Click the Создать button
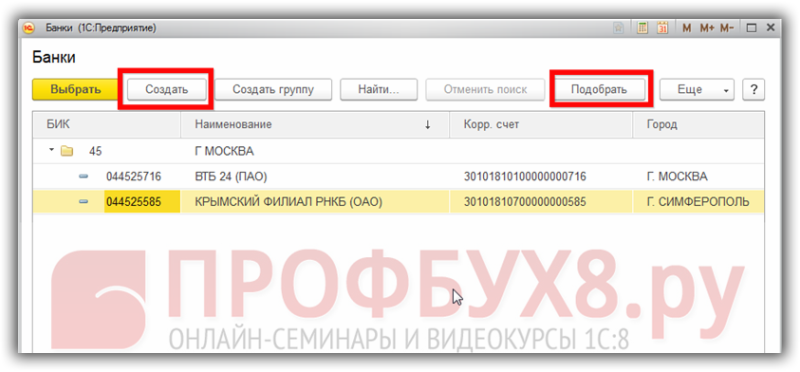 coord(167,89)
